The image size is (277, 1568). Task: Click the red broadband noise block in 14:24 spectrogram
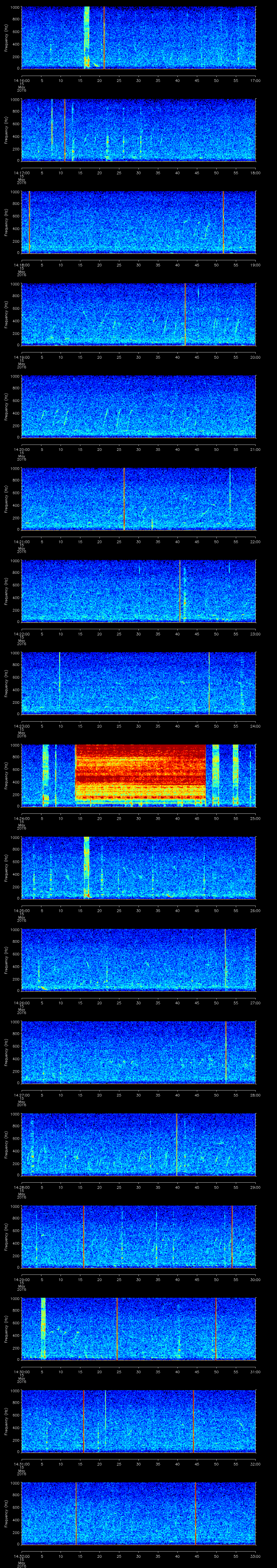(140, 772)
